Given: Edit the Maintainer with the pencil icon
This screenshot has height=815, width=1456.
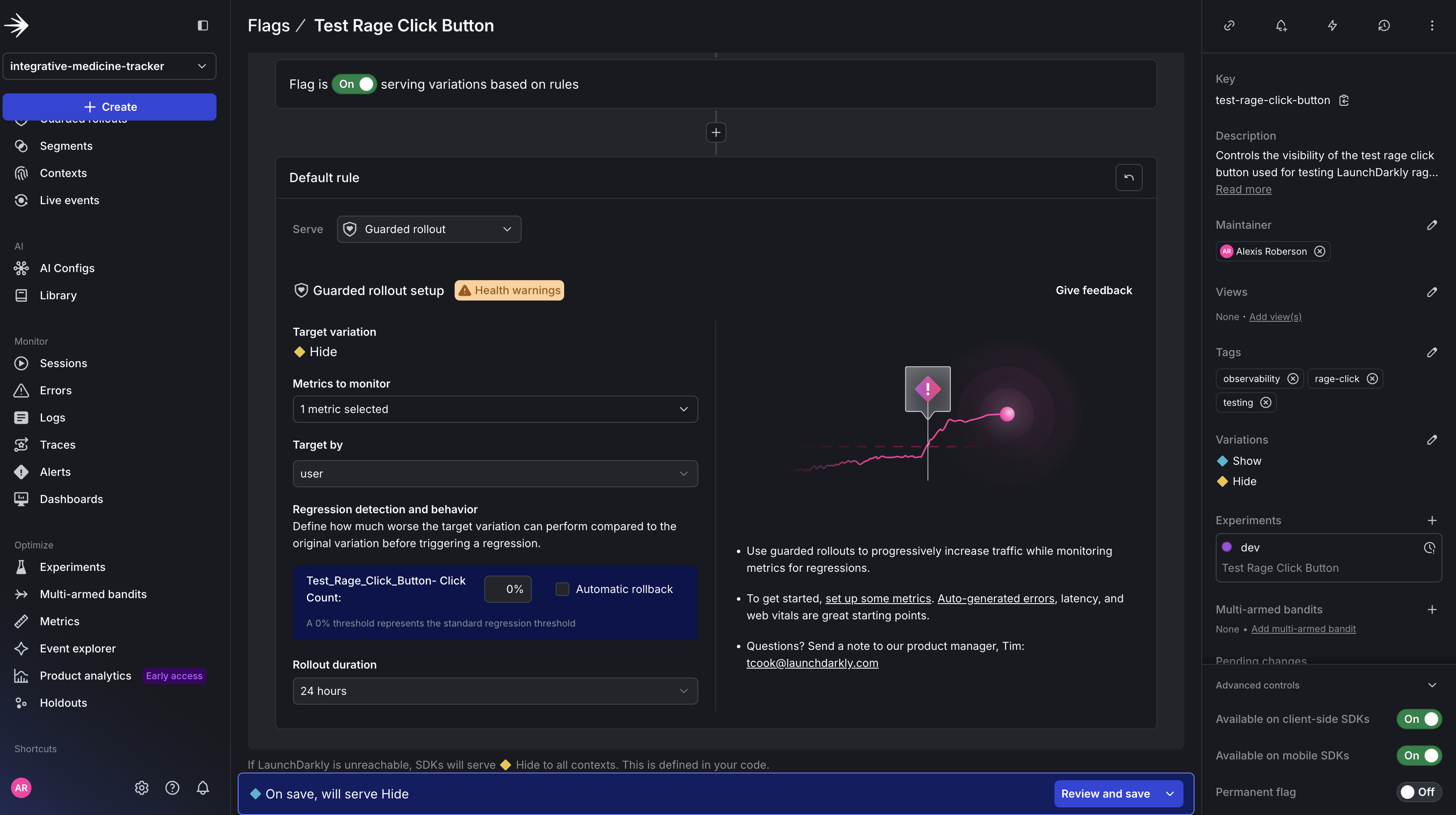Looking at the screenshot, I should click(1432, 225).
